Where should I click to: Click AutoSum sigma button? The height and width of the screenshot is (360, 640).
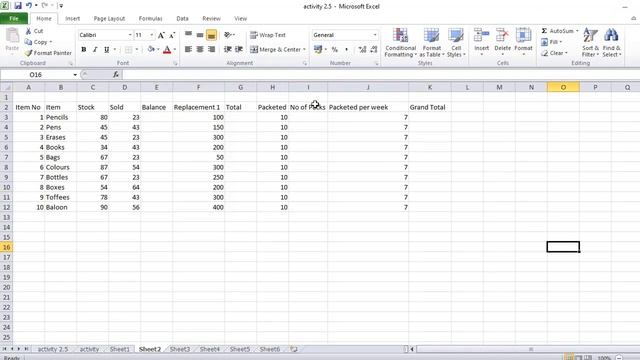(560, 31)
